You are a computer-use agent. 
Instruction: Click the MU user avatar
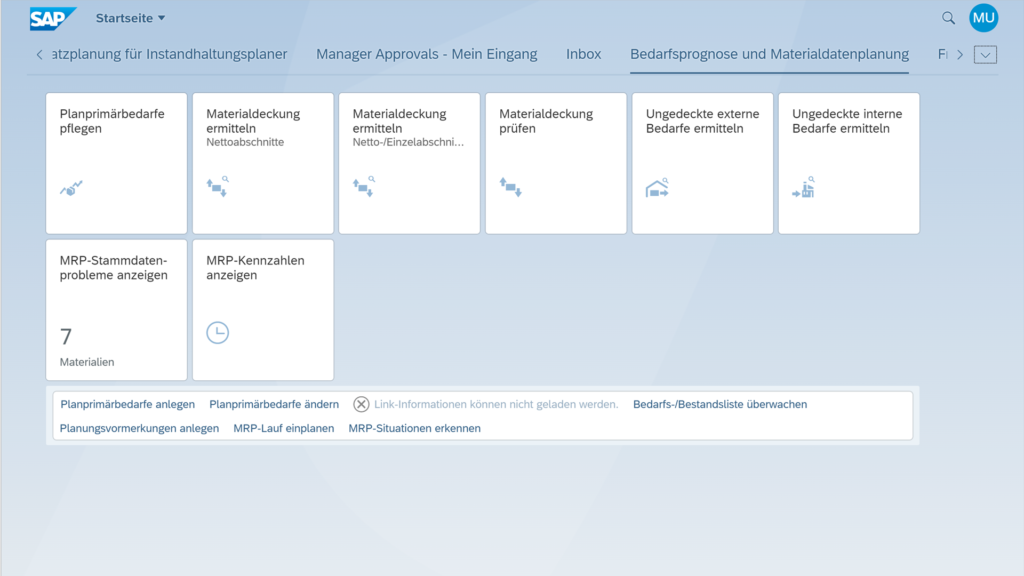click(983, 17)
